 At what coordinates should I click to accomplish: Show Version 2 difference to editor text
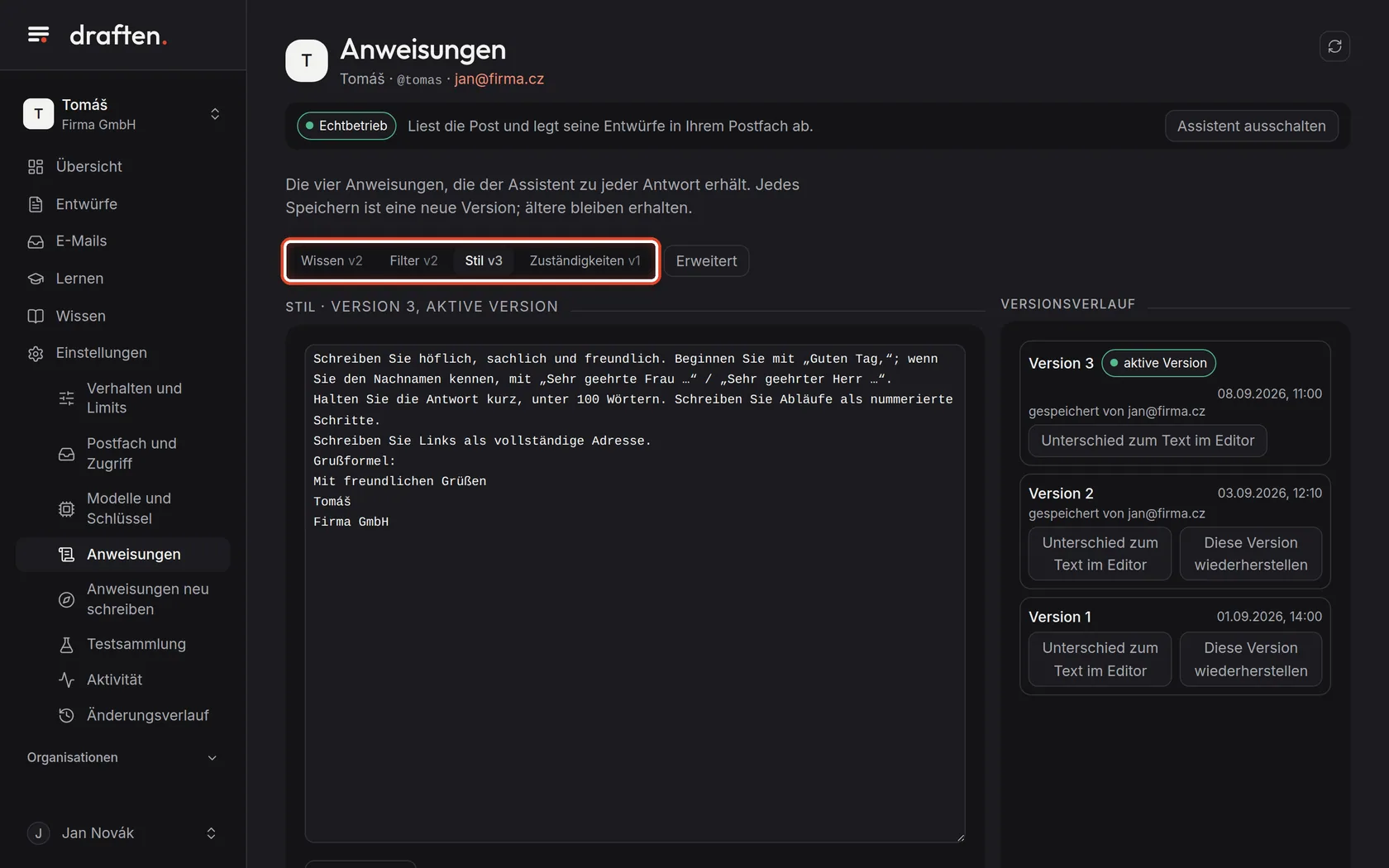(x=1100, y=554)
